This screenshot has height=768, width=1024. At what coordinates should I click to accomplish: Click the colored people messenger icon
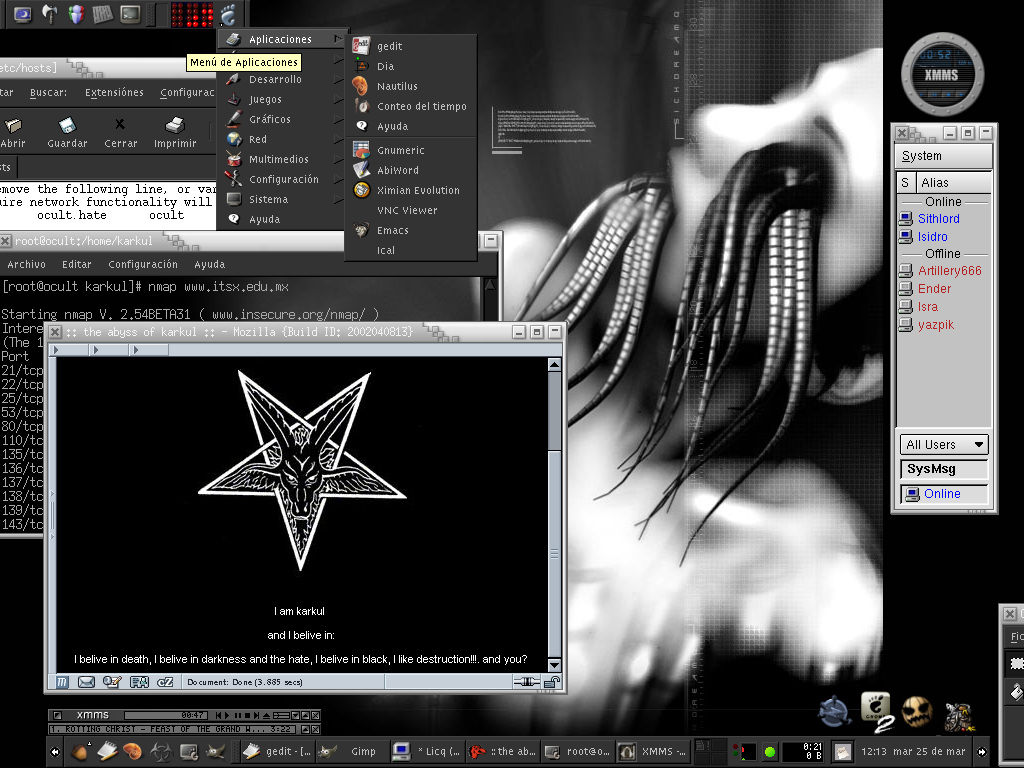click(76, 14)
